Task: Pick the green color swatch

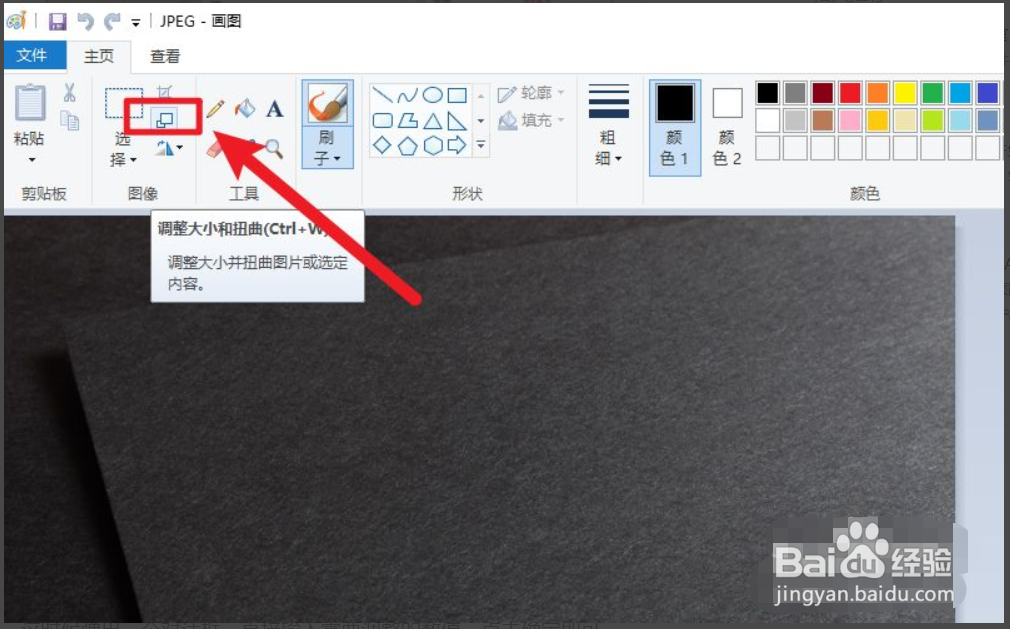Action: click(933, 93)
